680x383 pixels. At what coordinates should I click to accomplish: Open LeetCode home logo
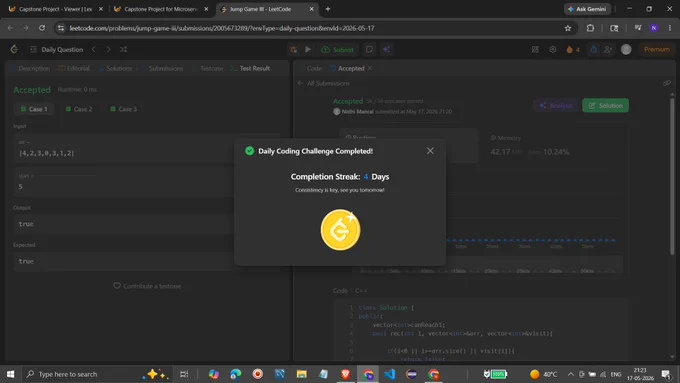coord(14,49)
